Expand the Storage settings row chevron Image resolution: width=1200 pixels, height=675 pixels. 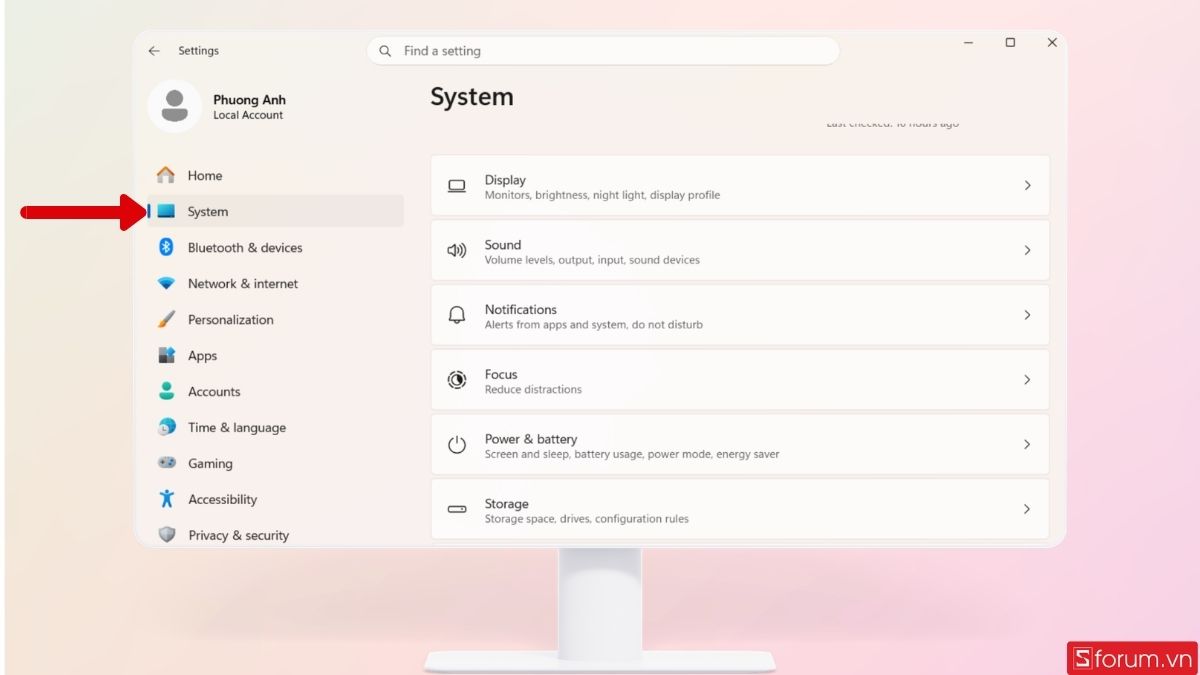(x=1027, y=509)
